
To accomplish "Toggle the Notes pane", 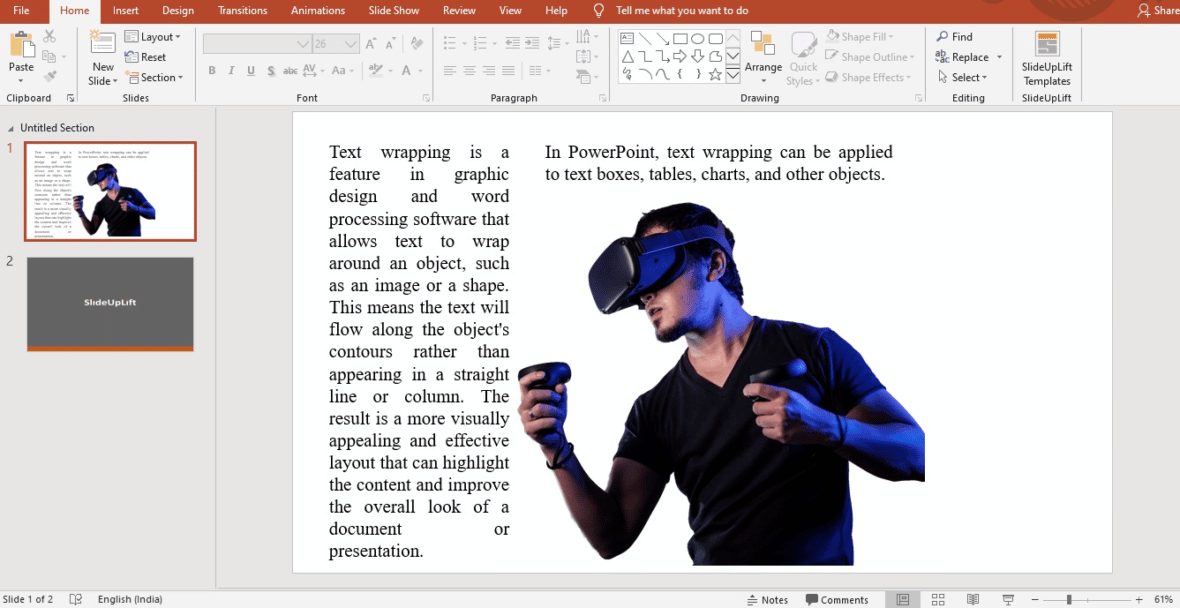I will [x=767, y=600].
